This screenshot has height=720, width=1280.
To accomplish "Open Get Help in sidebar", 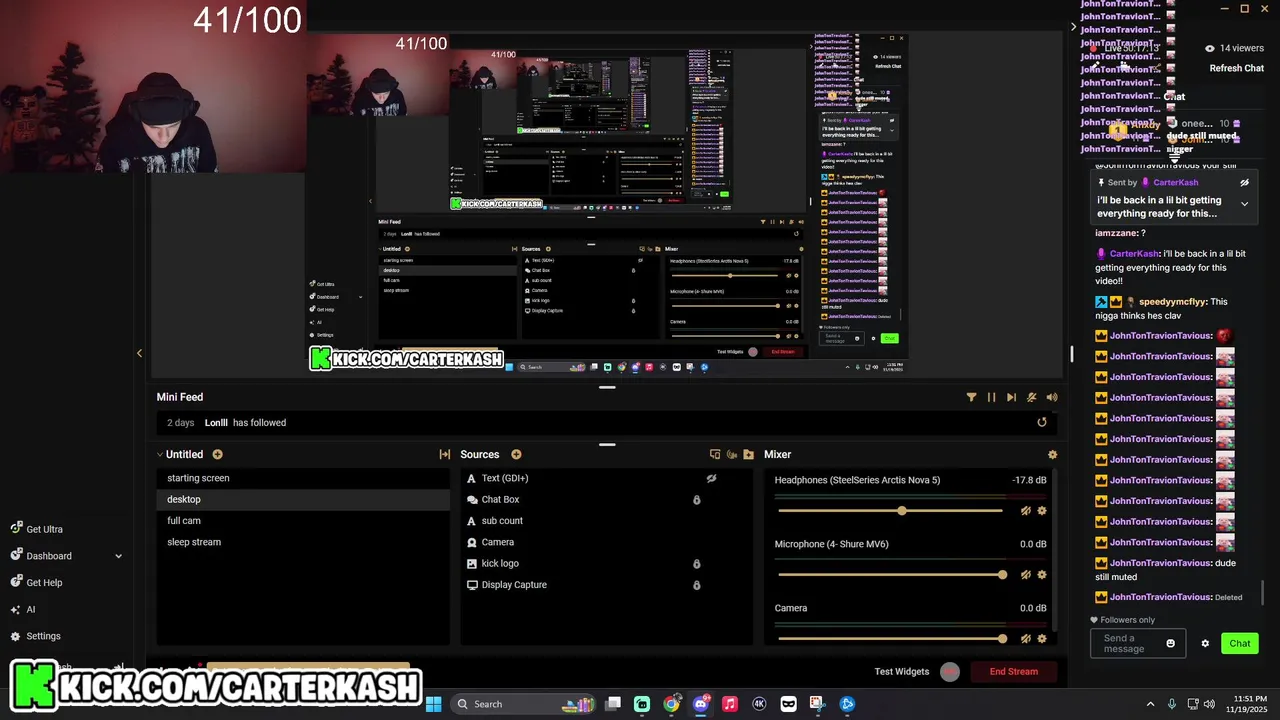I will [x=37, y=582].
